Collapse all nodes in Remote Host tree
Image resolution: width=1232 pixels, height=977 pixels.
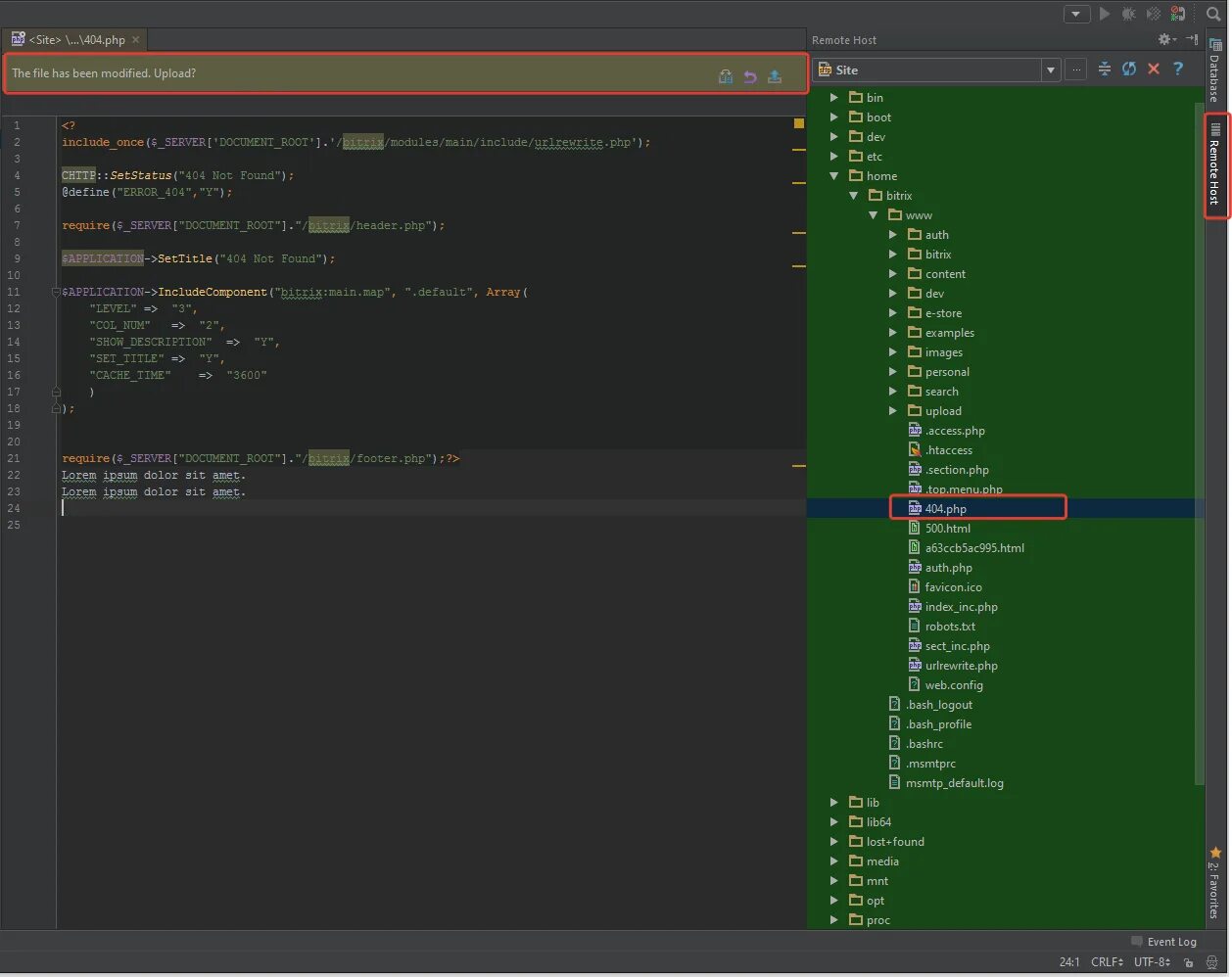(1105, 69)
